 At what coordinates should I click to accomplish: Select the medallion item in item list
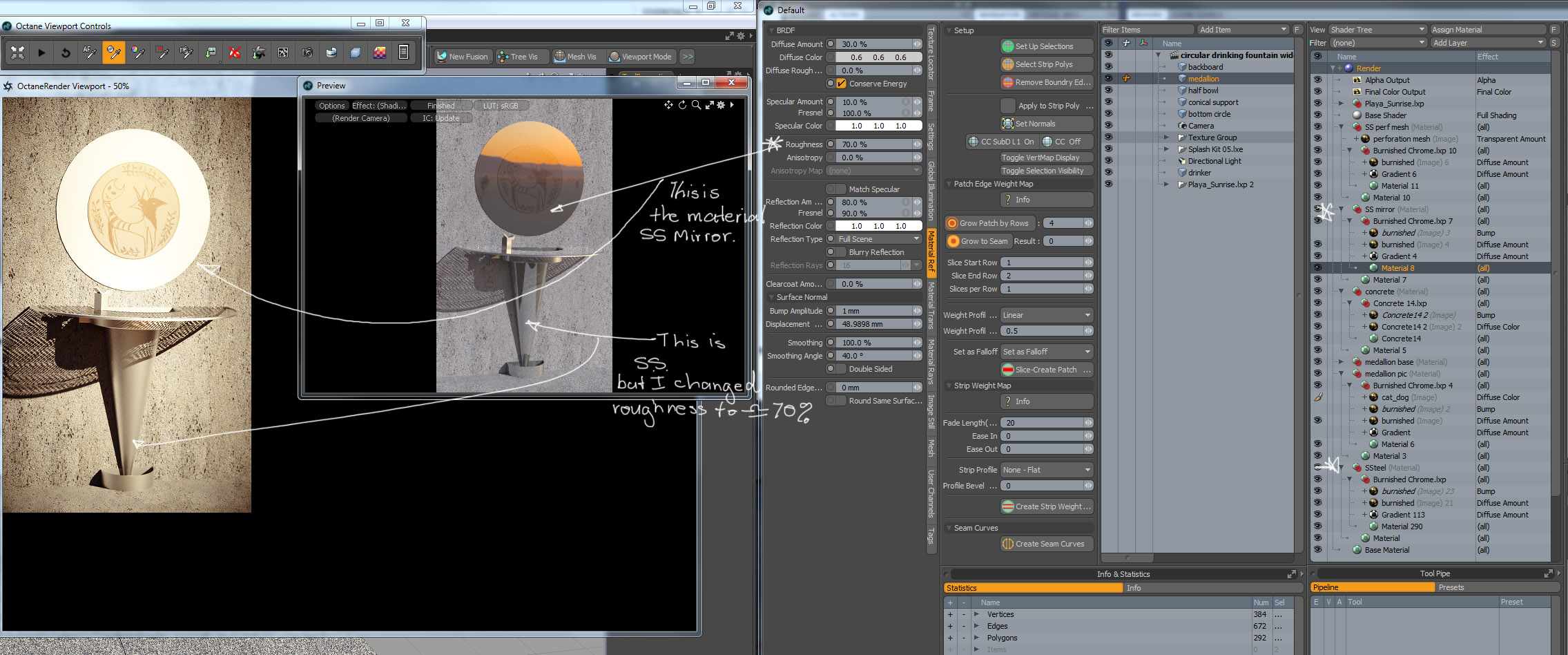pyautogui.click(x=1203, y=79)
